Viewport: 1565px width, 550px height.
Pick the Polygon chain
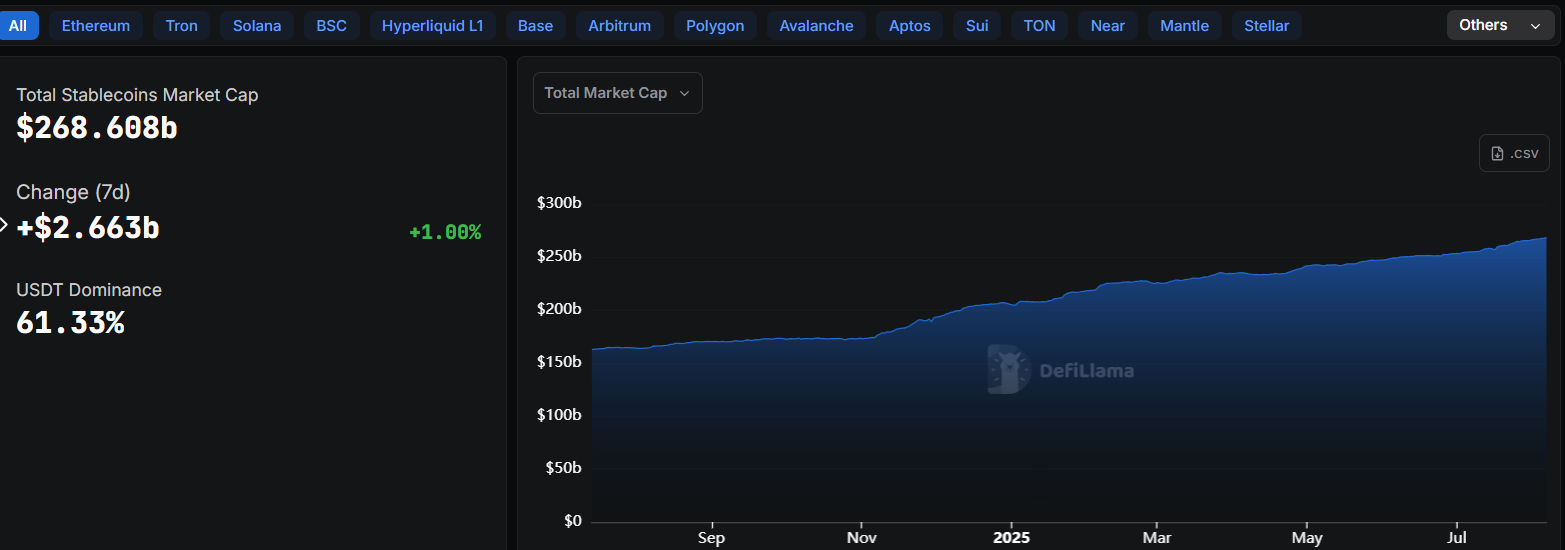click(715, 26)
